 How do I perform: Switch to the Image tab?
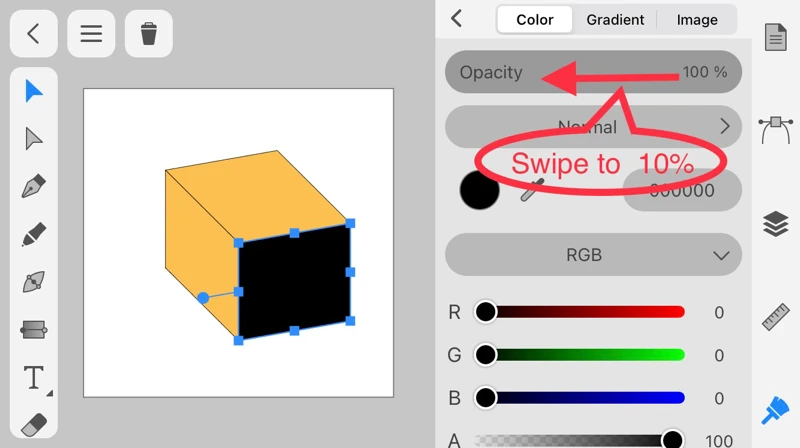(697, 20)
